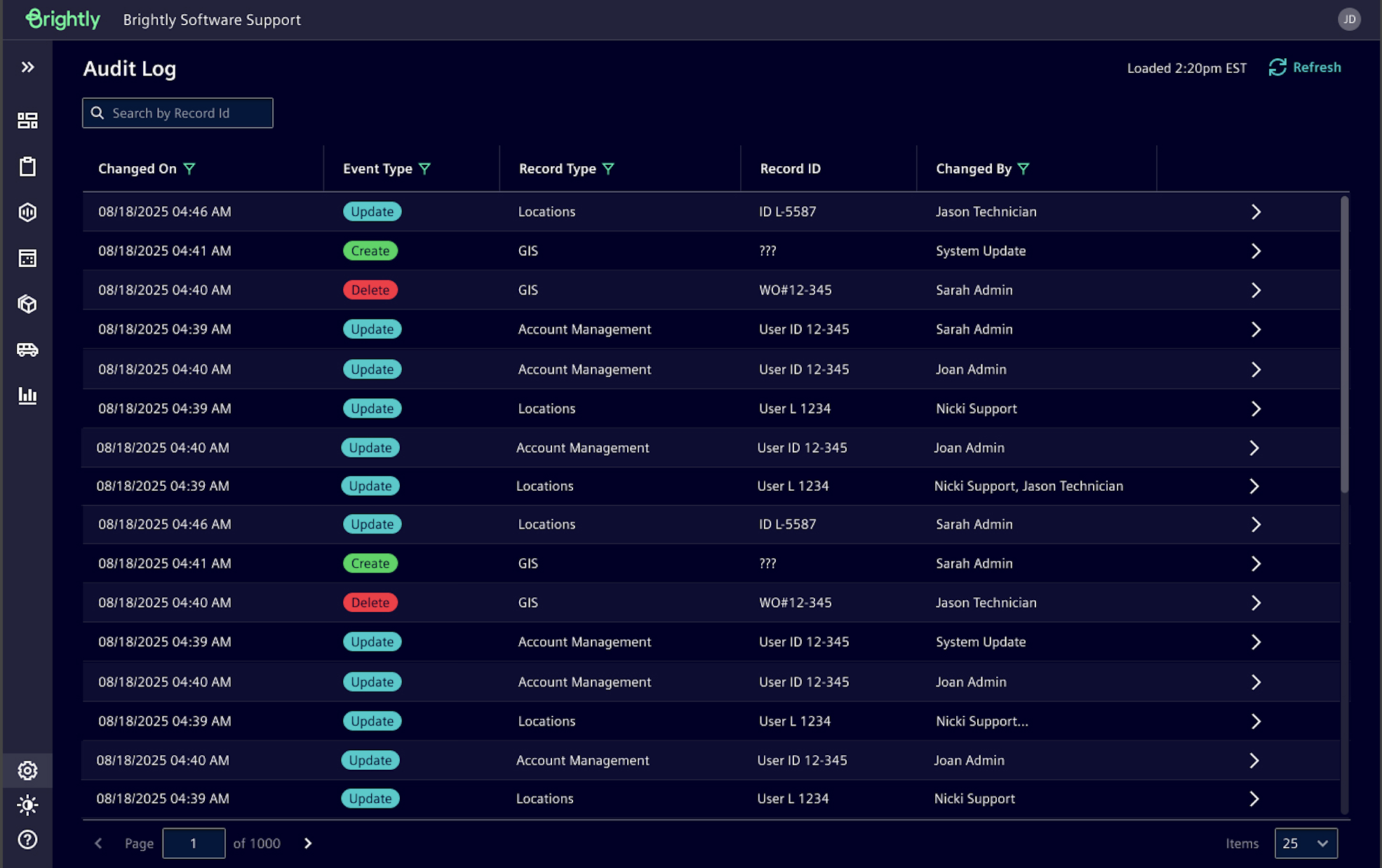This screenshot has width=1382, height=868.
Task: Filter the Changed On column
Action: tap(189, 169)
